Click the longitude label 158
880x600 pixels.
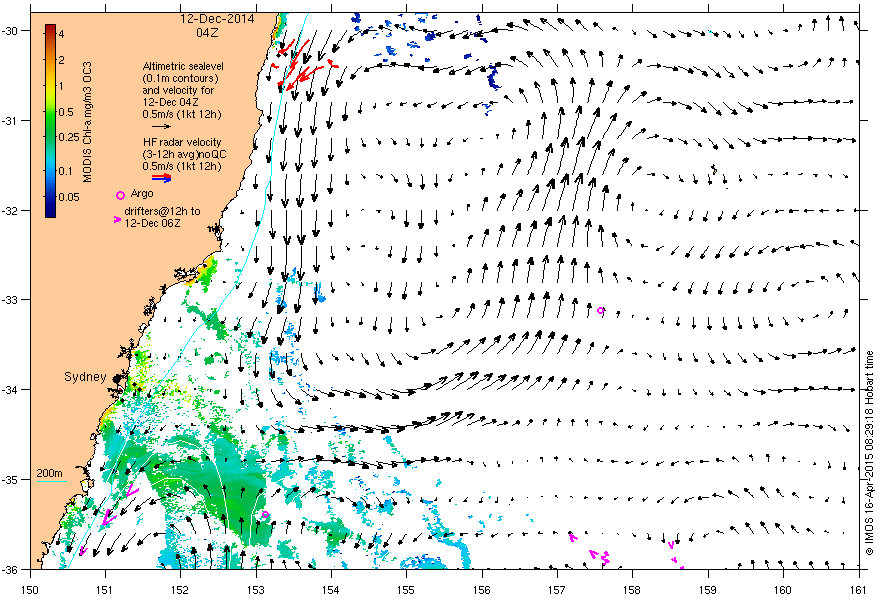(x=632, y=590)
